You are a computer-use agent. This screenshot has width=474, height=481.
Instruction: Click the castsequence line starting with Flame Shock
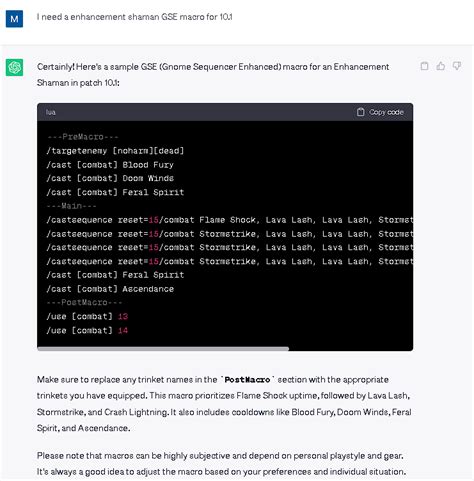coord(230,220)
